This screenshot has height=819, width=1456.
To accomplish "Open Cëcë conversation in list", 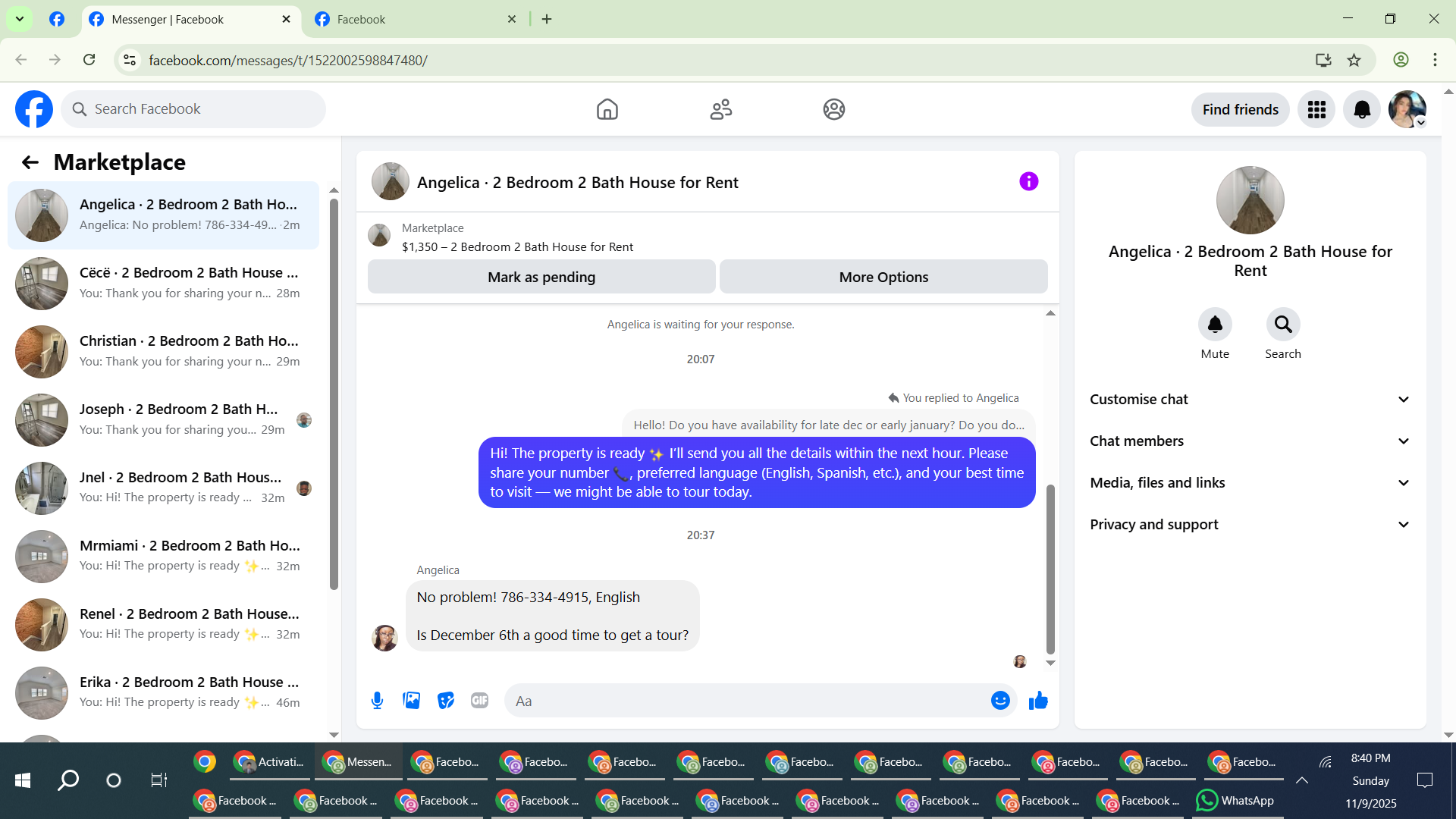I will coord(163,284).
